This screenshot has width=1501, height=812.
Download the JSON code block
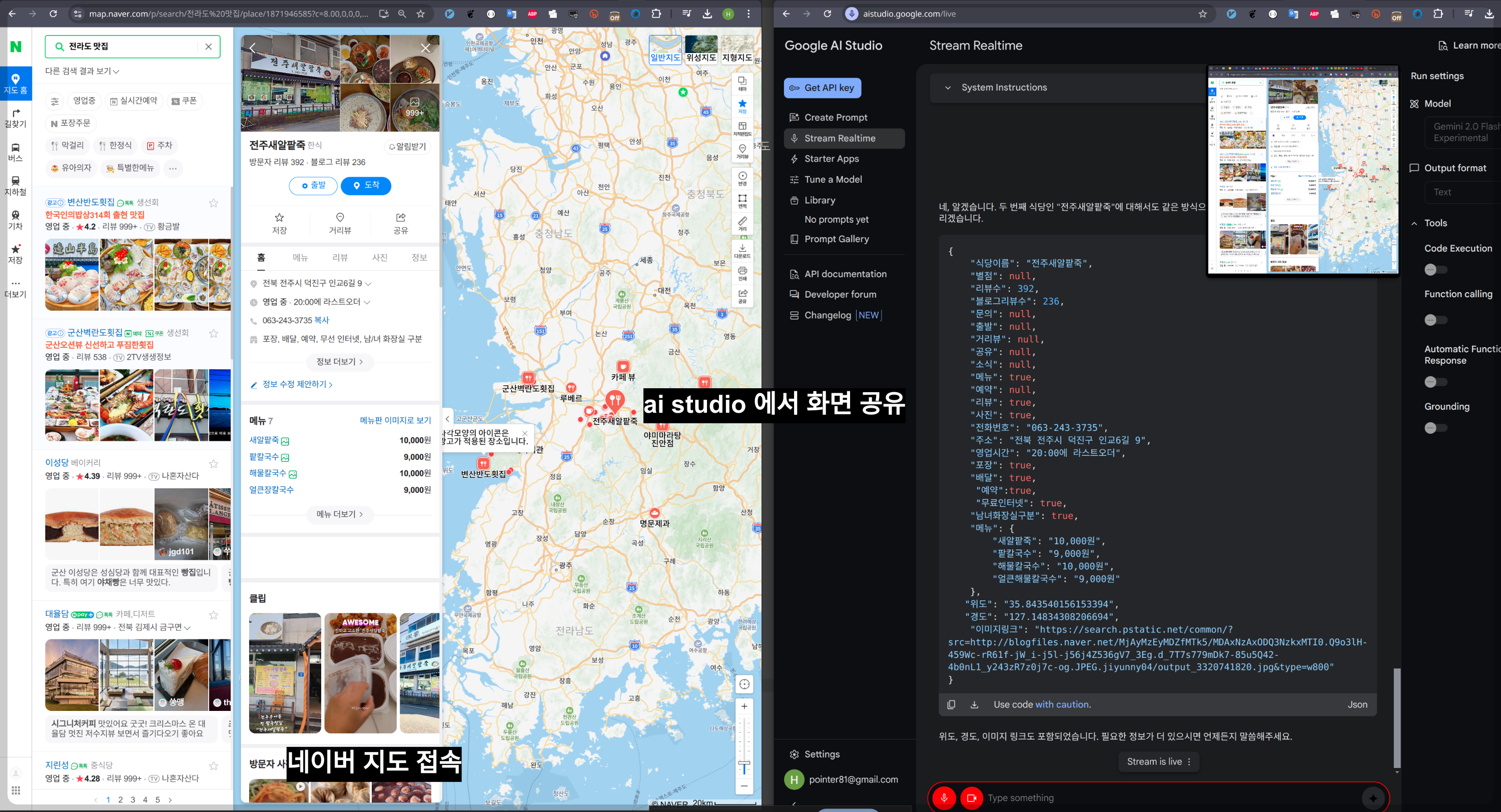pyautogui.click(x=974, y=704)
